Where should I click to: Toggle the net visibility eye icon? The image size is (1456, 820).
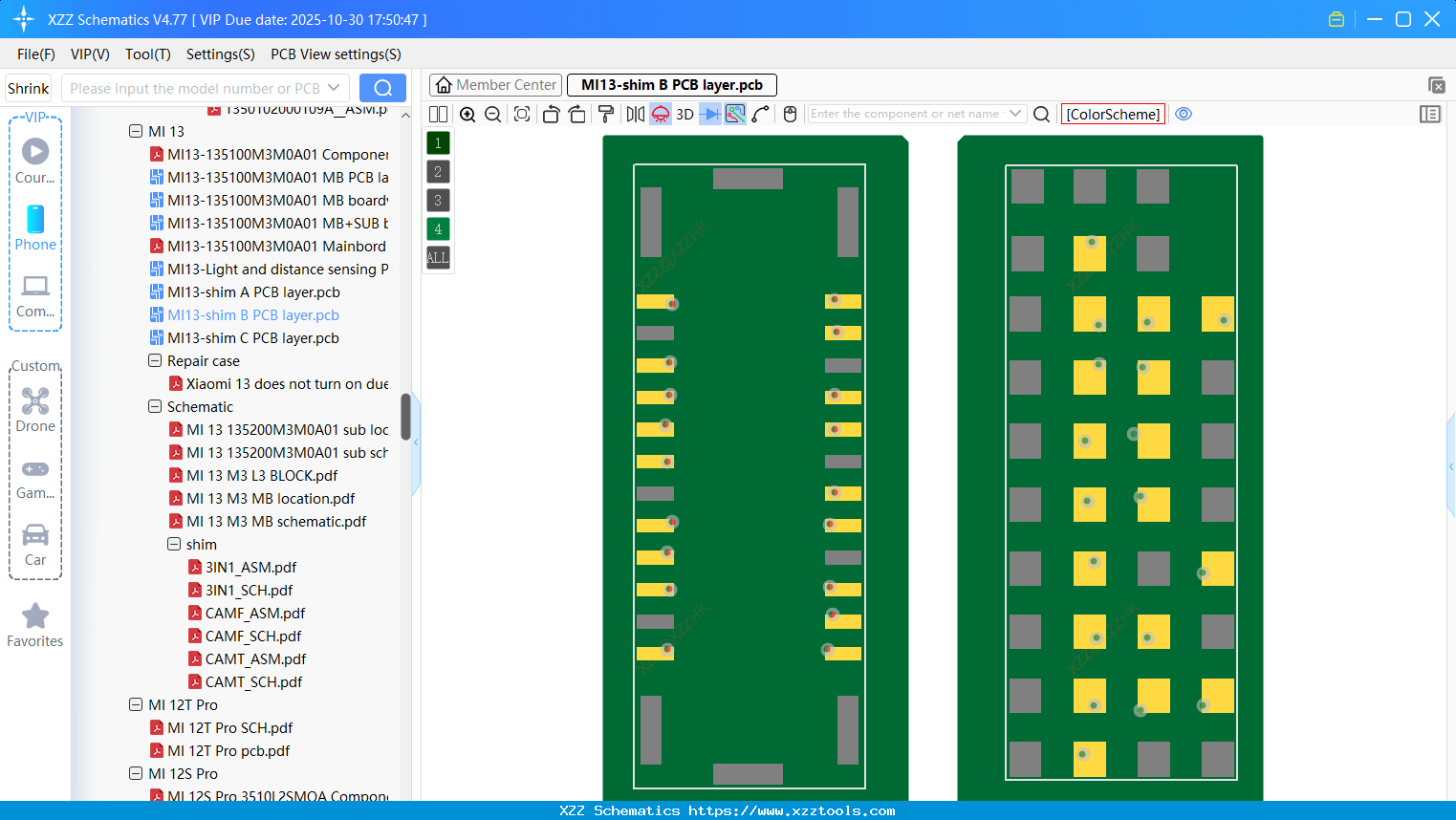tap(1184, 114)
